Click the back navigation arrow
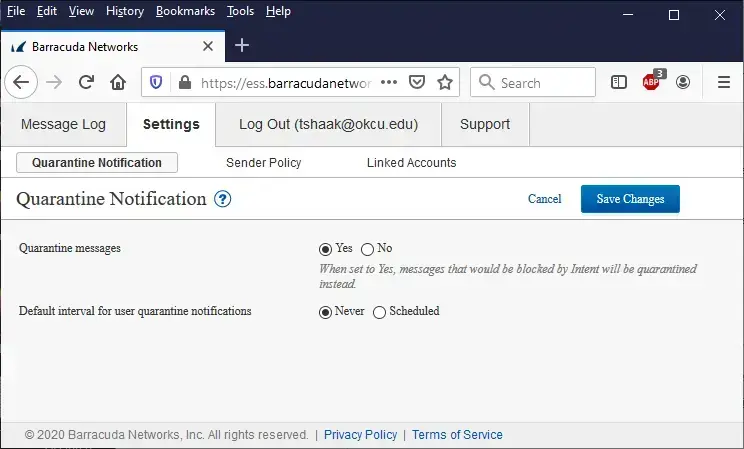Viewport: 744px width, 449px height. 22,82
